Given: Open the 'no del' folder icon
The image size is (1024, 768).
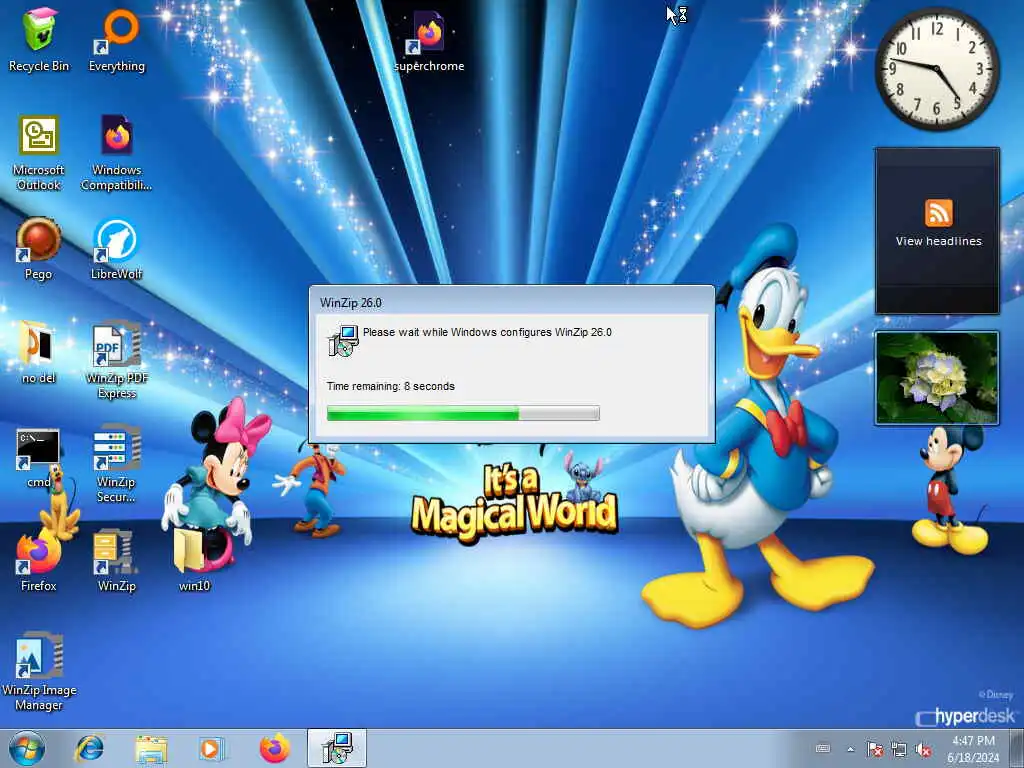Looking at the screenshot, I should pos(39,351).
